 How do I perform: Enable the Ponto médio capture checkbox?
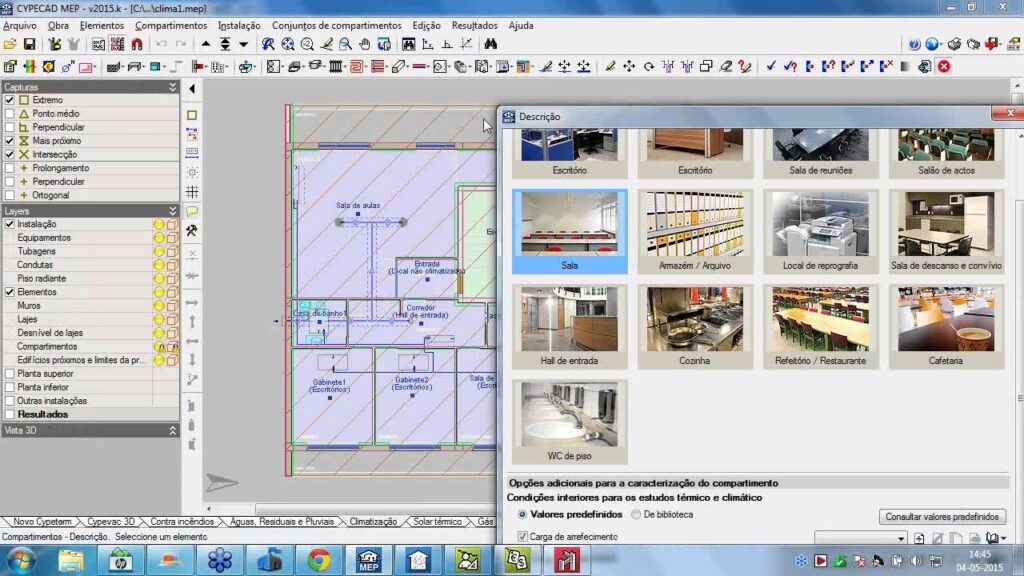(x=10, y=114)
